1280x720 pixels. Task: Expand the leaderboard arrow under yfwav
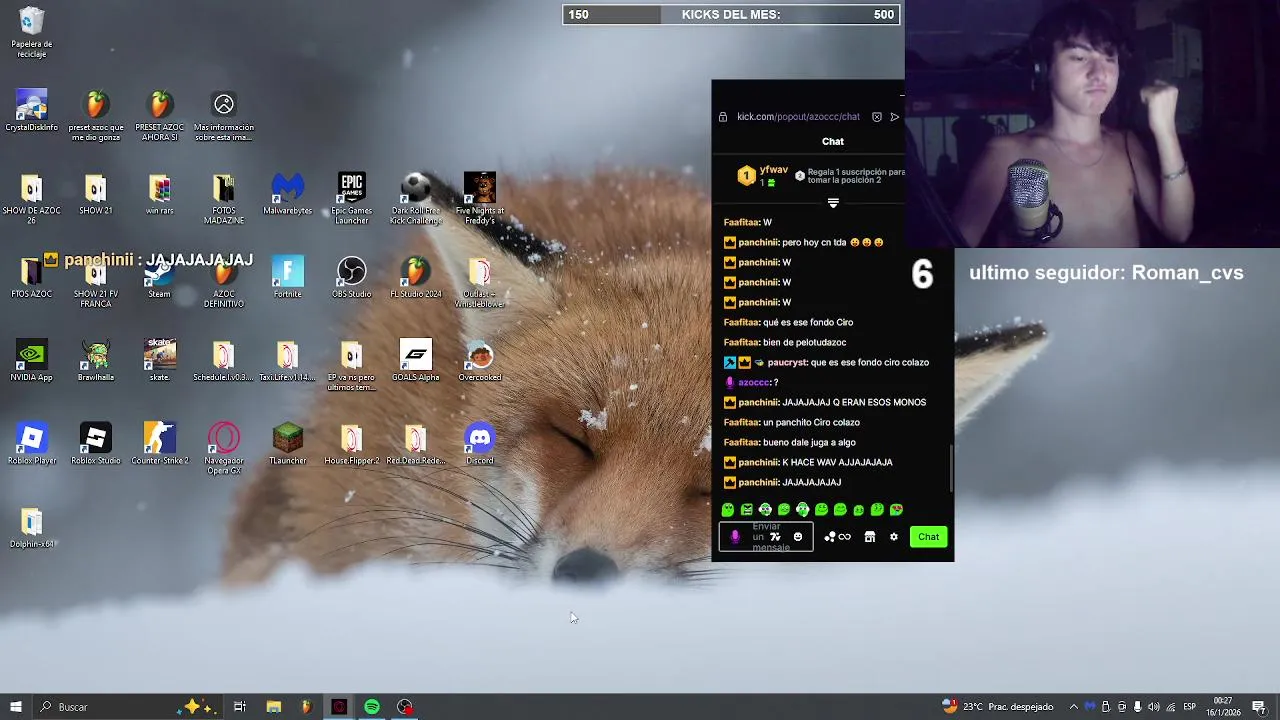[x=833, y=203]
